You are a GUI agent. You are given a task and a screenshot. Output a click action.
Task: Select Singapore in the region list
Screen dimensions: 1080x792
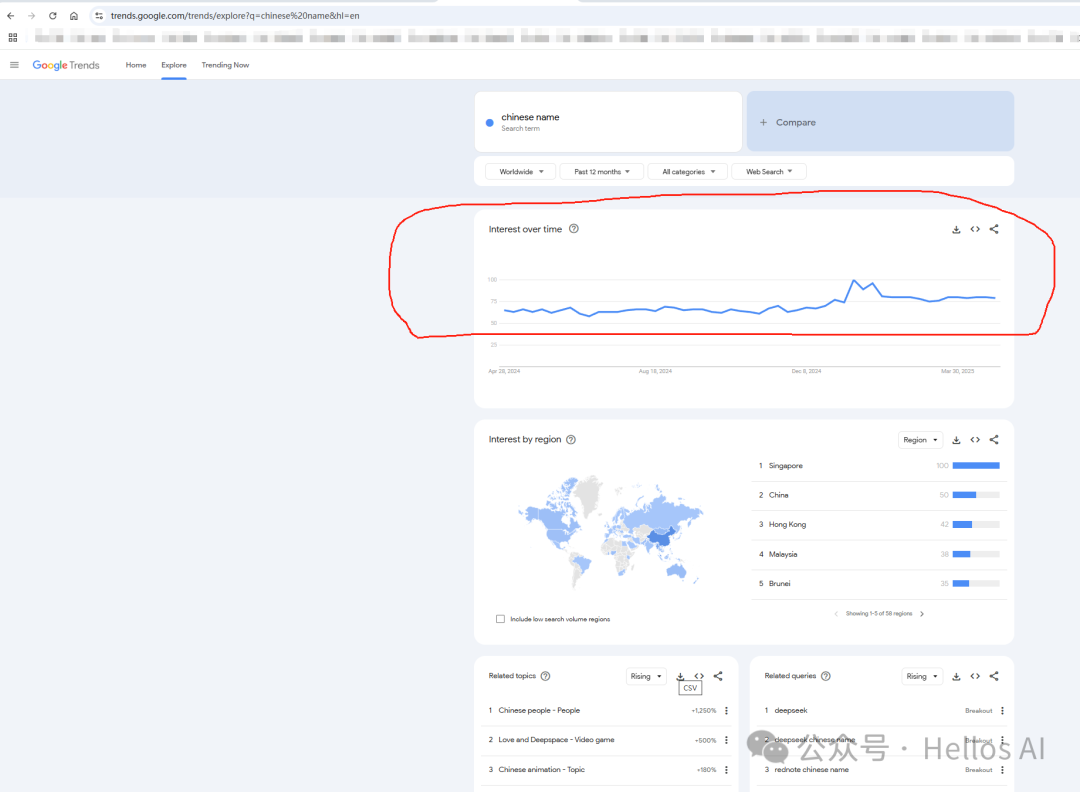click(785, 466)
